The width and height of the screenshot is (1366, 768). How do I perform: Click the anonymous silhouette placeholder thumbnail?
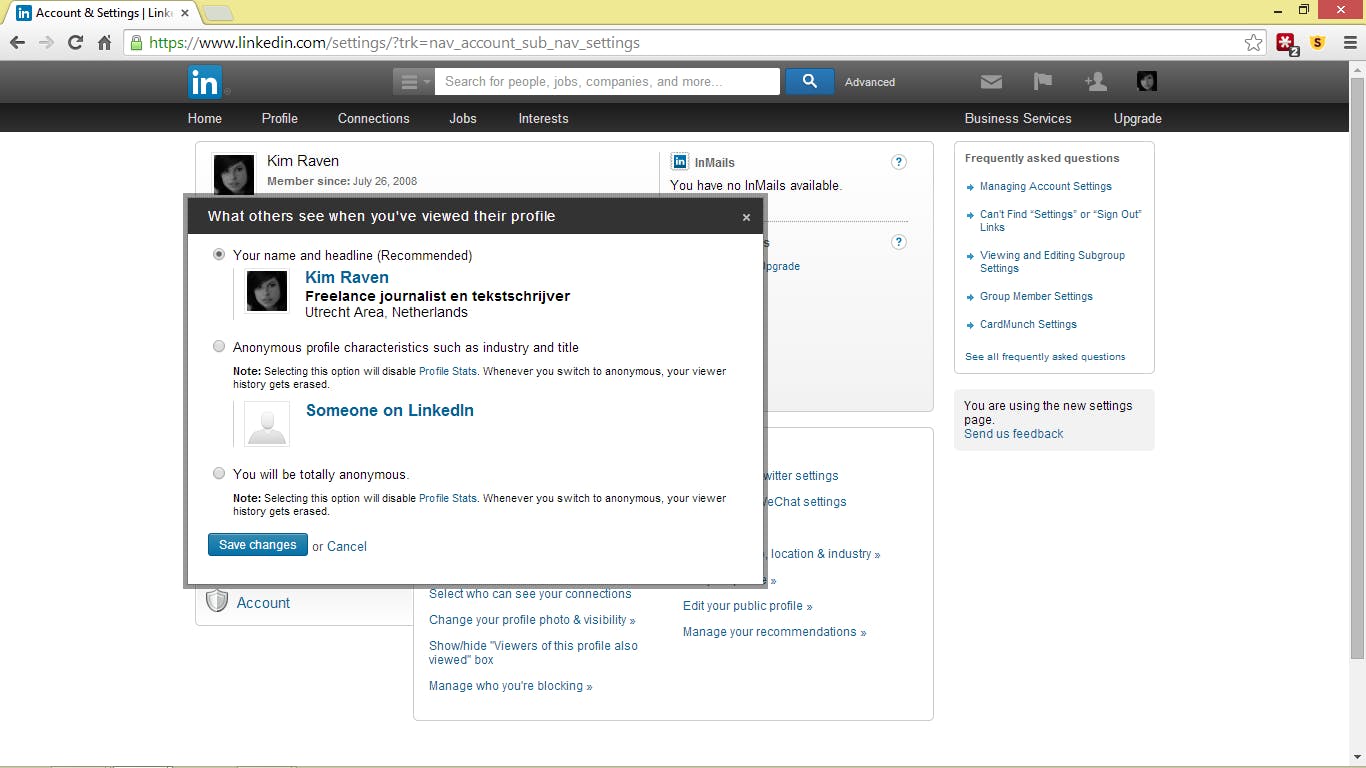coord(267,424)
